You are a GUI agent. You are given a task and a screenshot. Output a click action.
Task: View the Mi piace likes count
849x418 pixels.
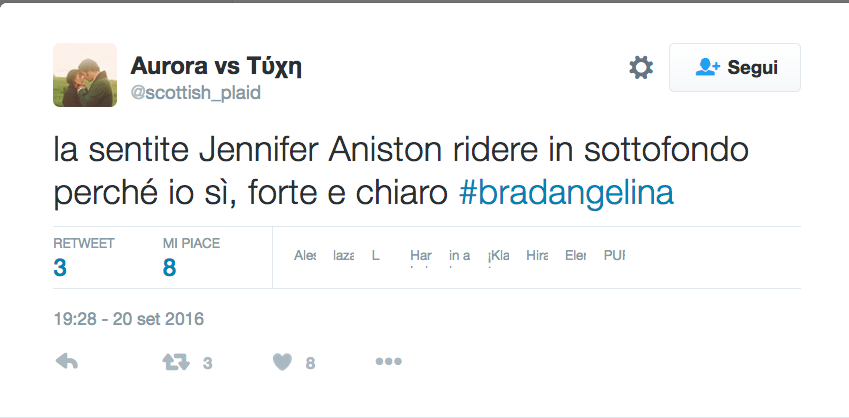tap(191, 257)
